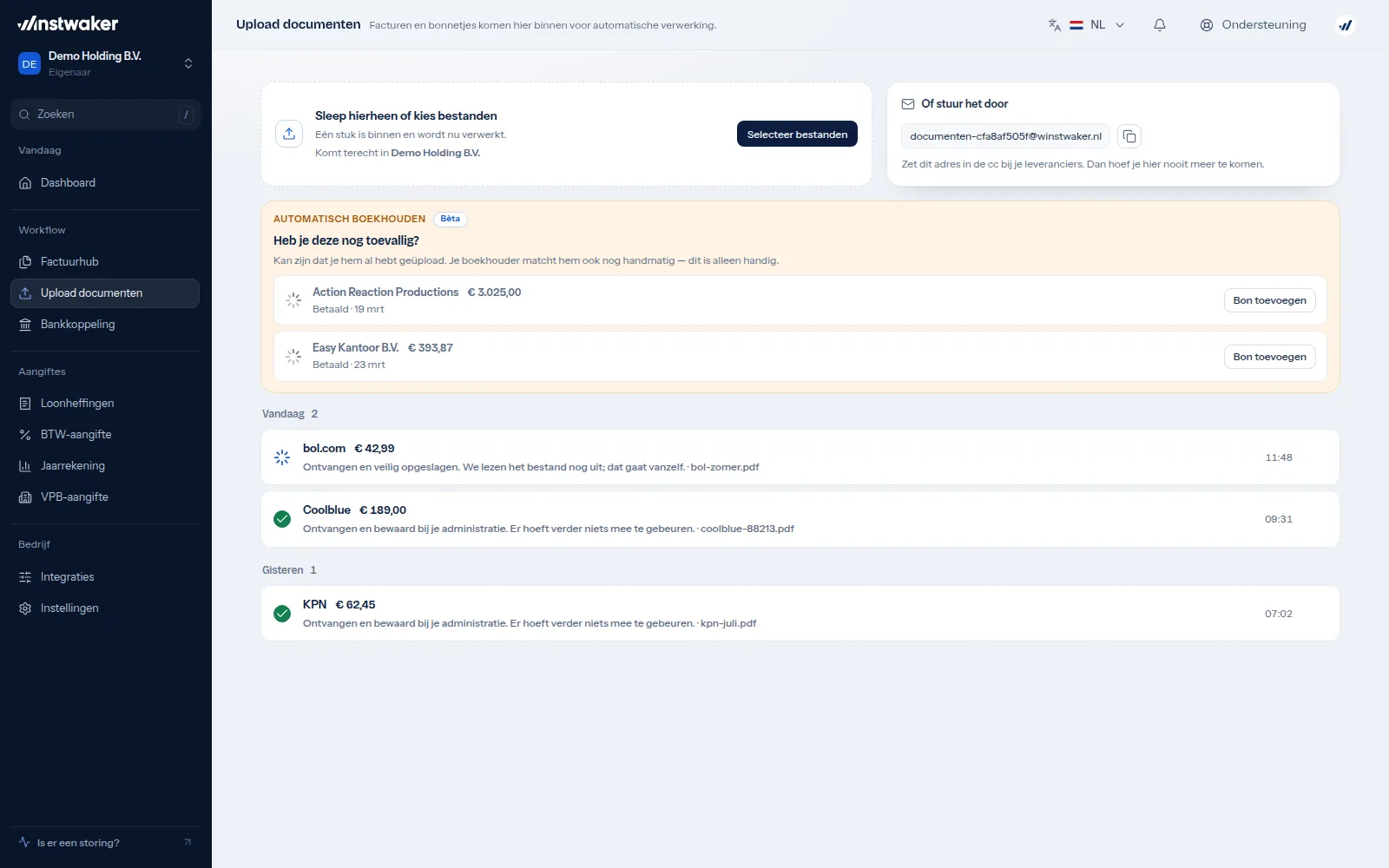Image resolution: width=1389 pixels, height=868 pixels.
Task: Click the Dashboard home icon
Action: pyautogui.click(x=25, y=182)
